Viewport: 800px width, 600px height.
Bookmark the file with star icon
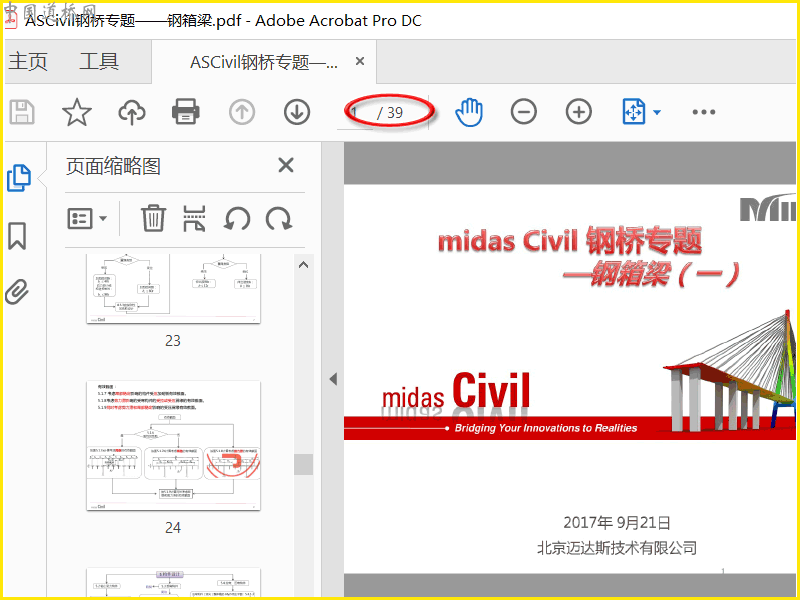tap(77, 112)
